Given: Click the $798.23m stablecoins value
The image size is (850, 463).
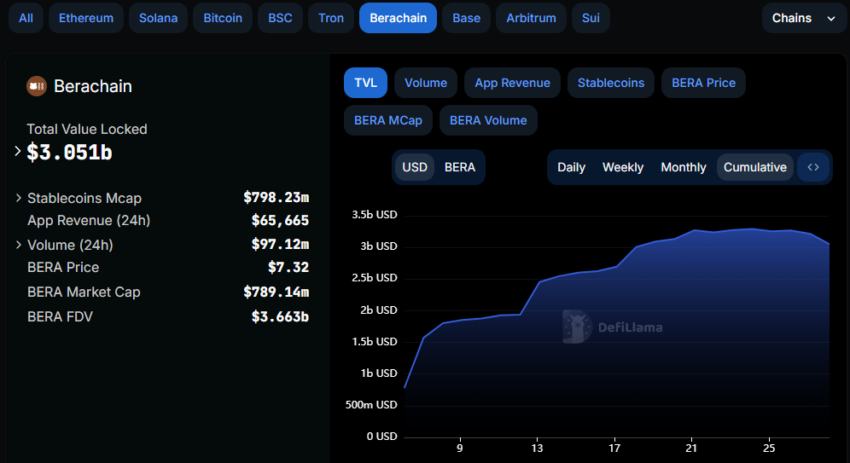Looking at the screenshot, I should coord(276,197).
